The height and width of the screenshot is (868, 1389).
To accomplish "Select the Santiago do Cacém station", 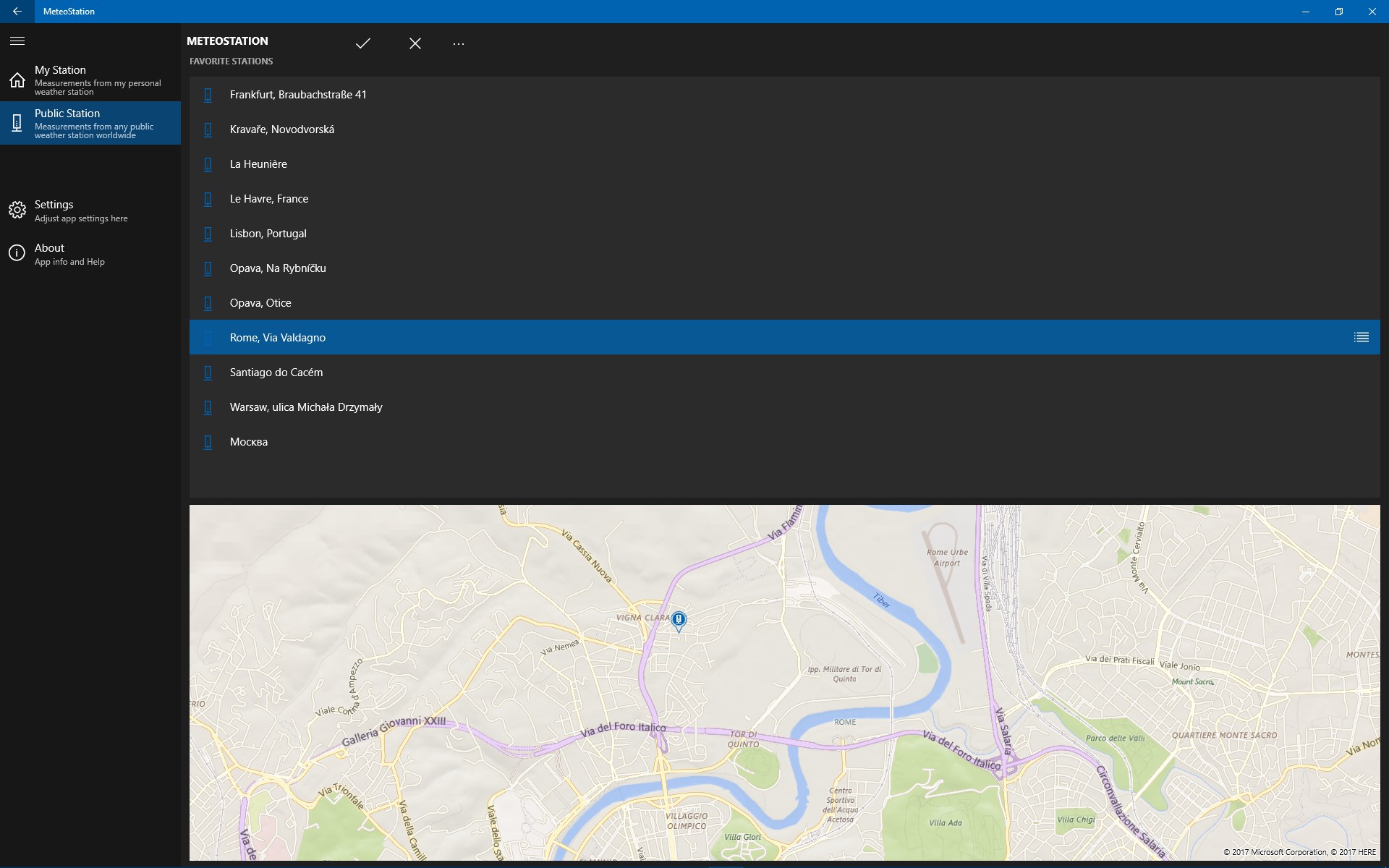I will (x=276, y=372).
